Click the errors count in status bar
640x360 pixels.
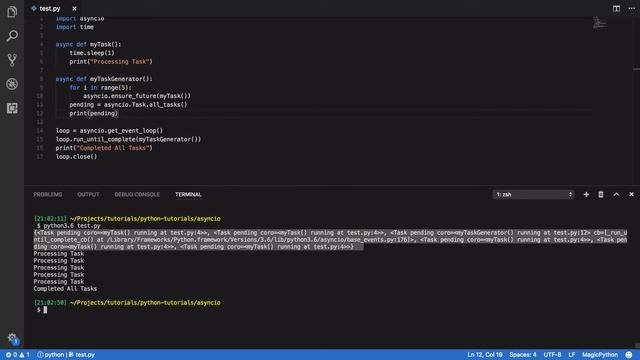[11, 355]
